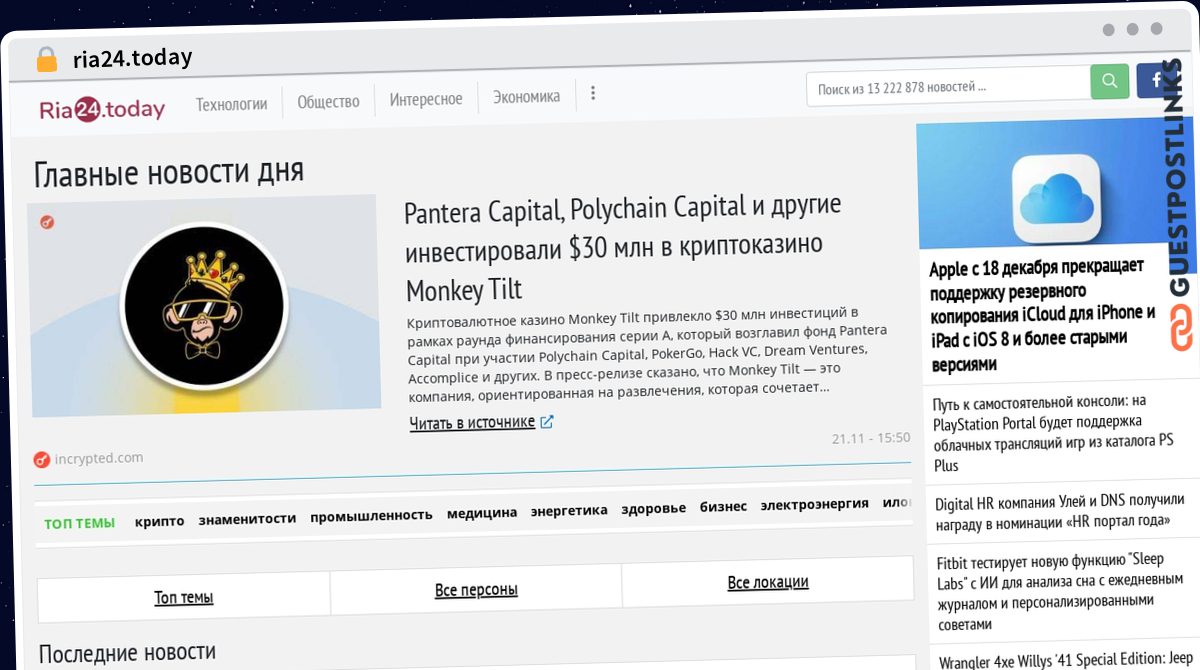
Task: Click the padlock icon in the address bar
Action: click(x=46, y=60)
